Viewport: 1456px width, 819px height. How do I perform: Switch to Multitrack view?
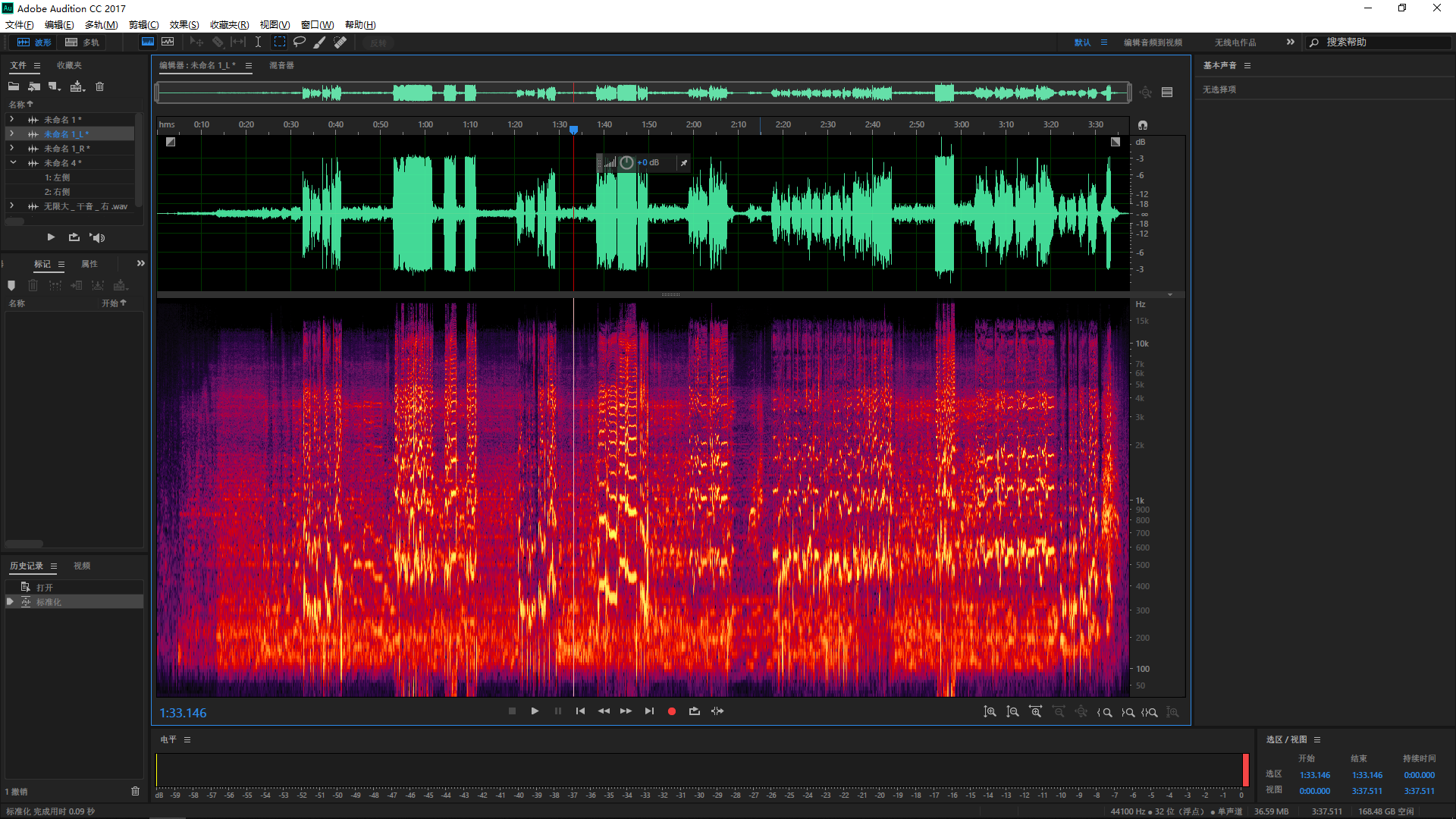pyautogui.click(x=83, y=42)
